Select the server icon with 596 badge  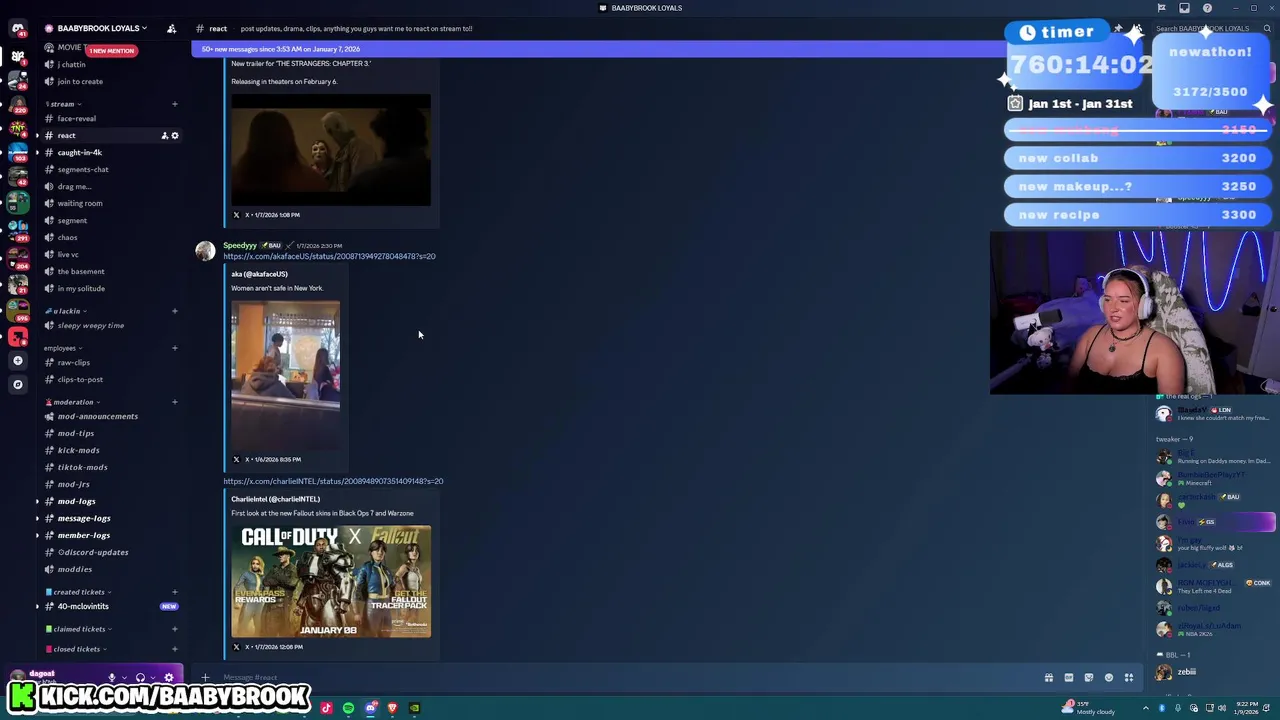click(17, 310)
